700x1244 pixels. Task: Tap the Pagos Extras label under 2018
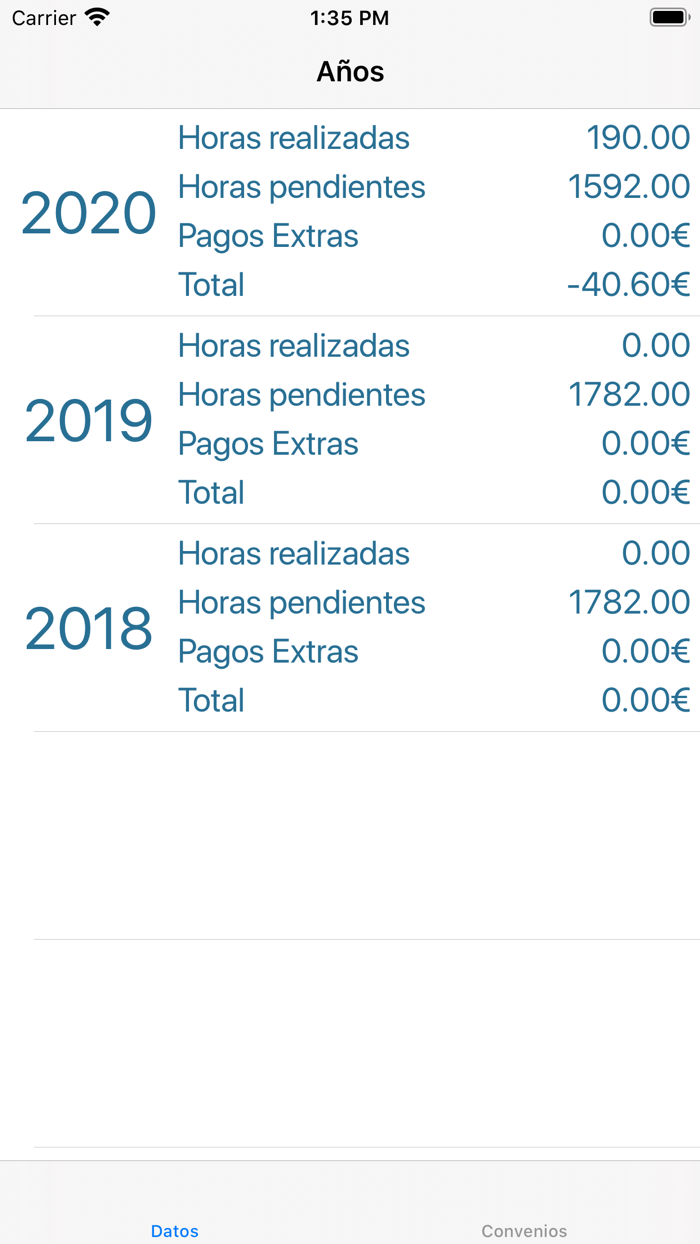click(267, 651)
